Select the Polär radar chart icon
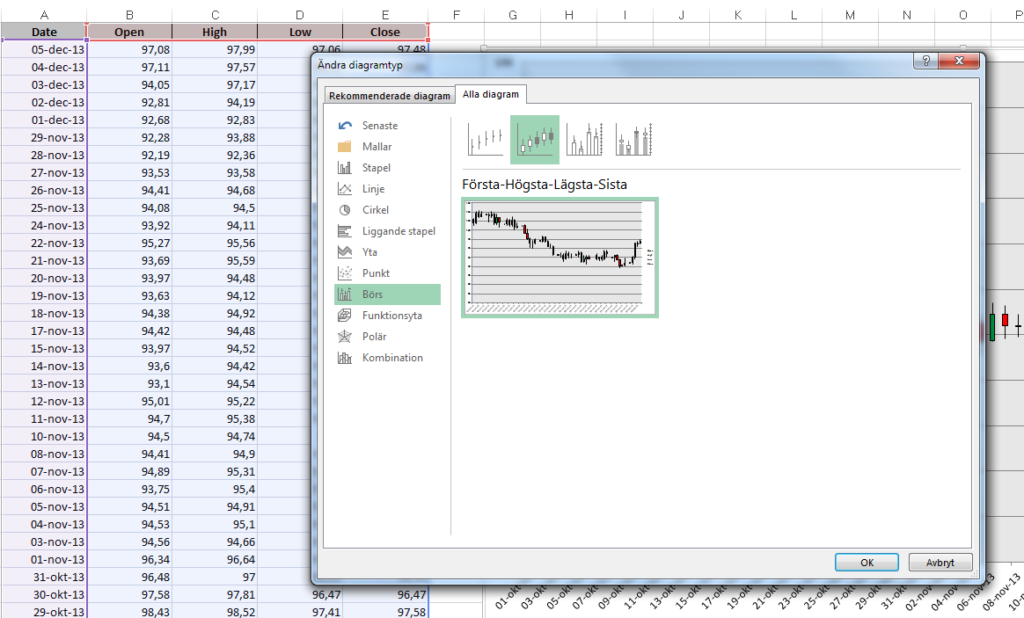 click(345, 336)
